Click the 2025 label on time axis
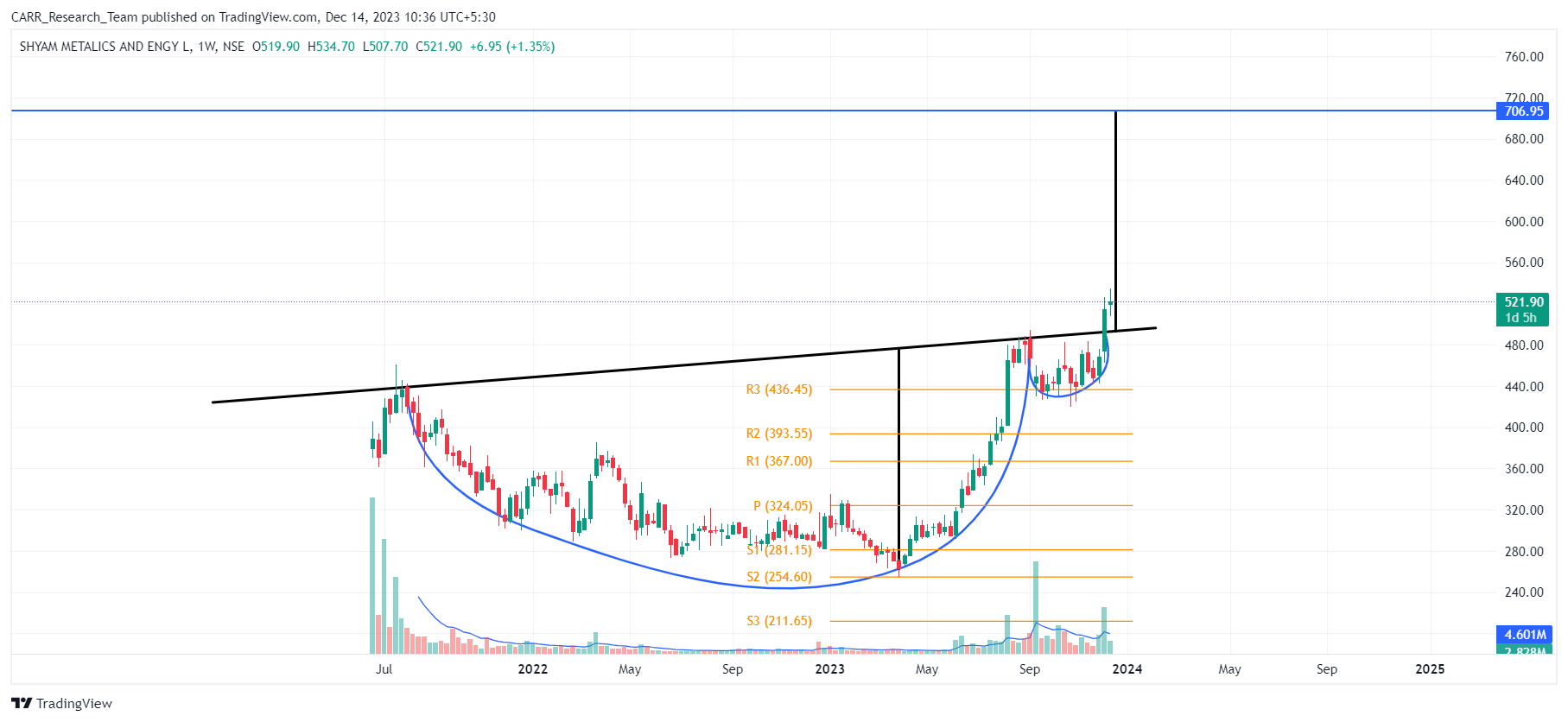 coord(1430,669)
